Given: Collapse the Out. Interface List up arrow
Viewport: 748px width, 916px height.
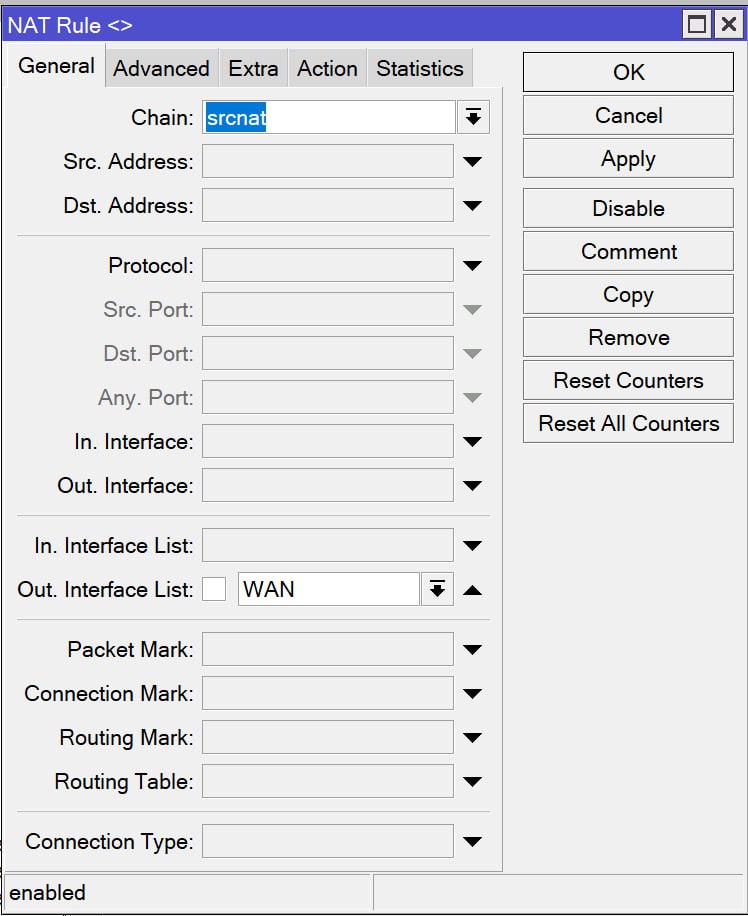Looking at the screenshot, I should point(472,590).
